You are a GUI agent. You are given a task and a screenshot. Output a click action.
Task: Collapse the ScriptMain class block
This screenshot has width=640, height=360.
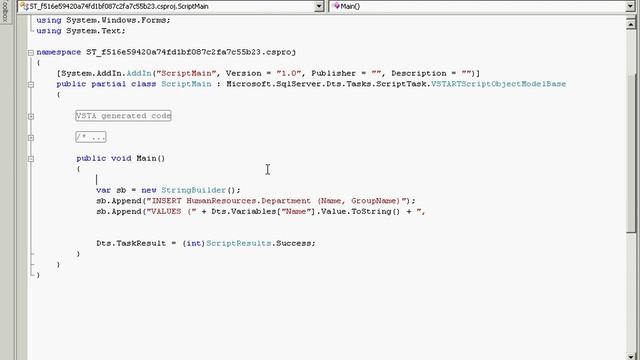pos(31,84)
